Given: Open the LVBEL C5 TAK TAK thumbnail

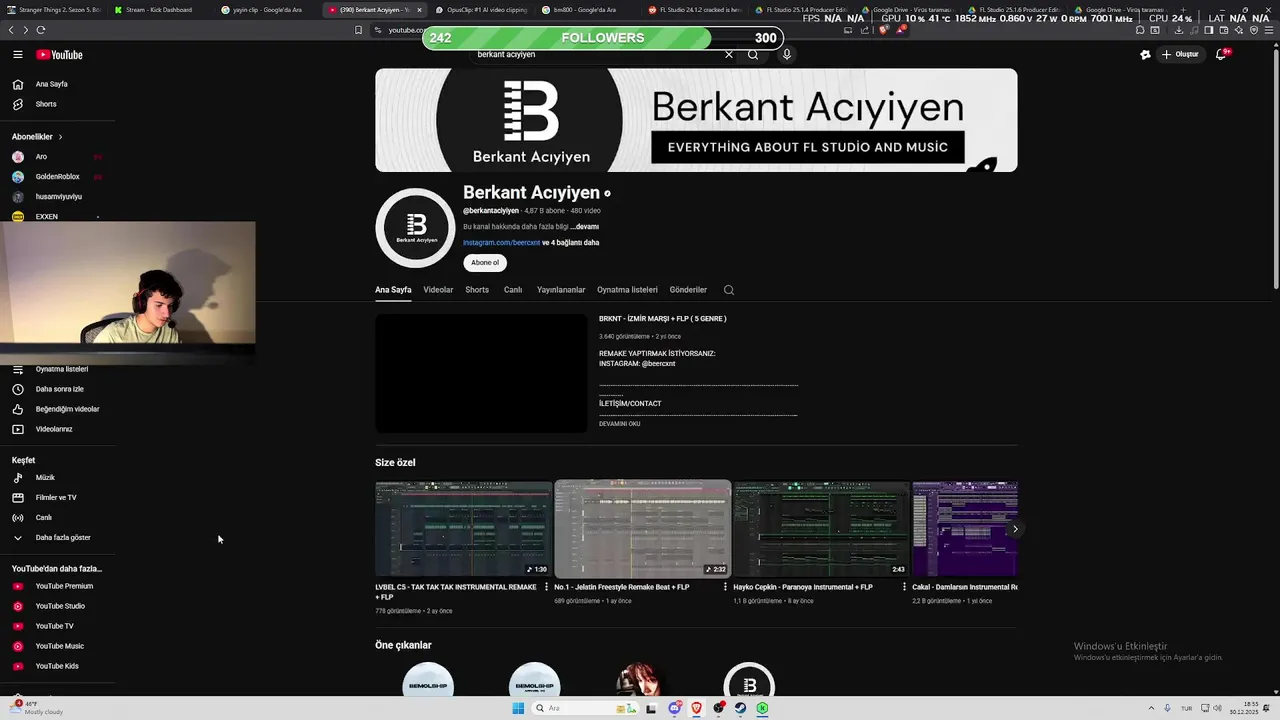Looking at the screenshot, I should coord(463,529).
